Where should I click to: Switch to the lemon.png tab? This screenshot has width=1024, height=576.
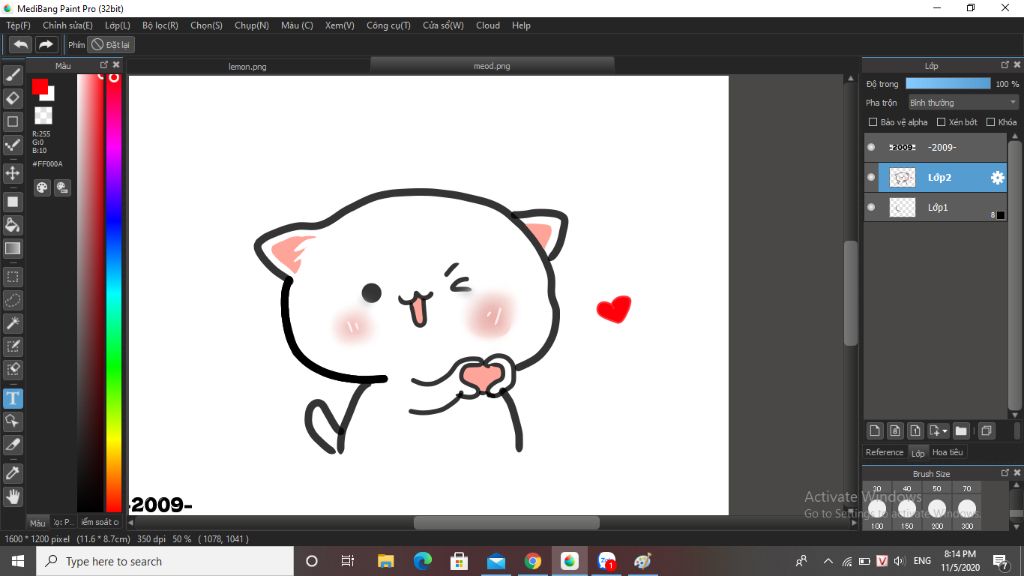[x=248, y=66]
